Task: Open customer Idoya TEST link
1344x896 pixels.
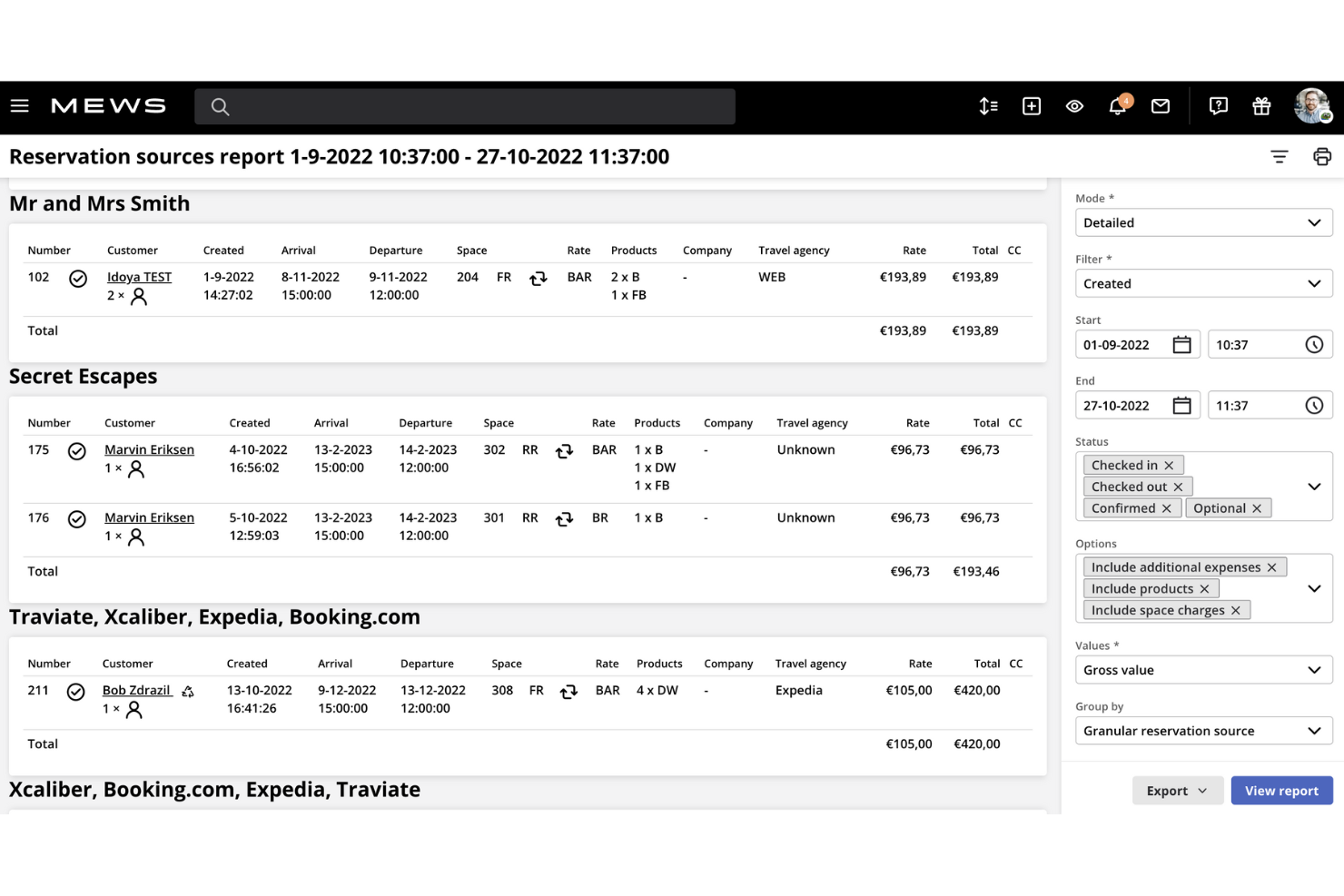Action: point(139,277)
